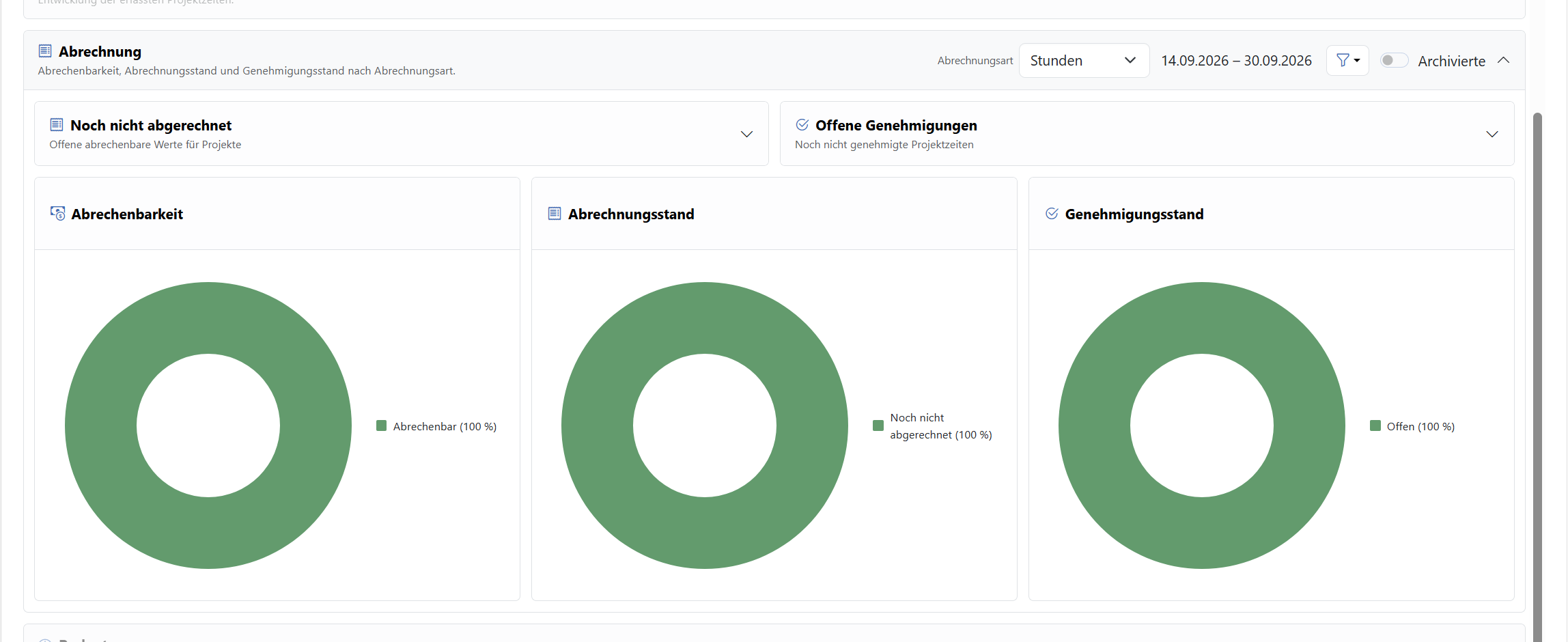Click the Abrechnungsstand card icon

tap(555, 213)
